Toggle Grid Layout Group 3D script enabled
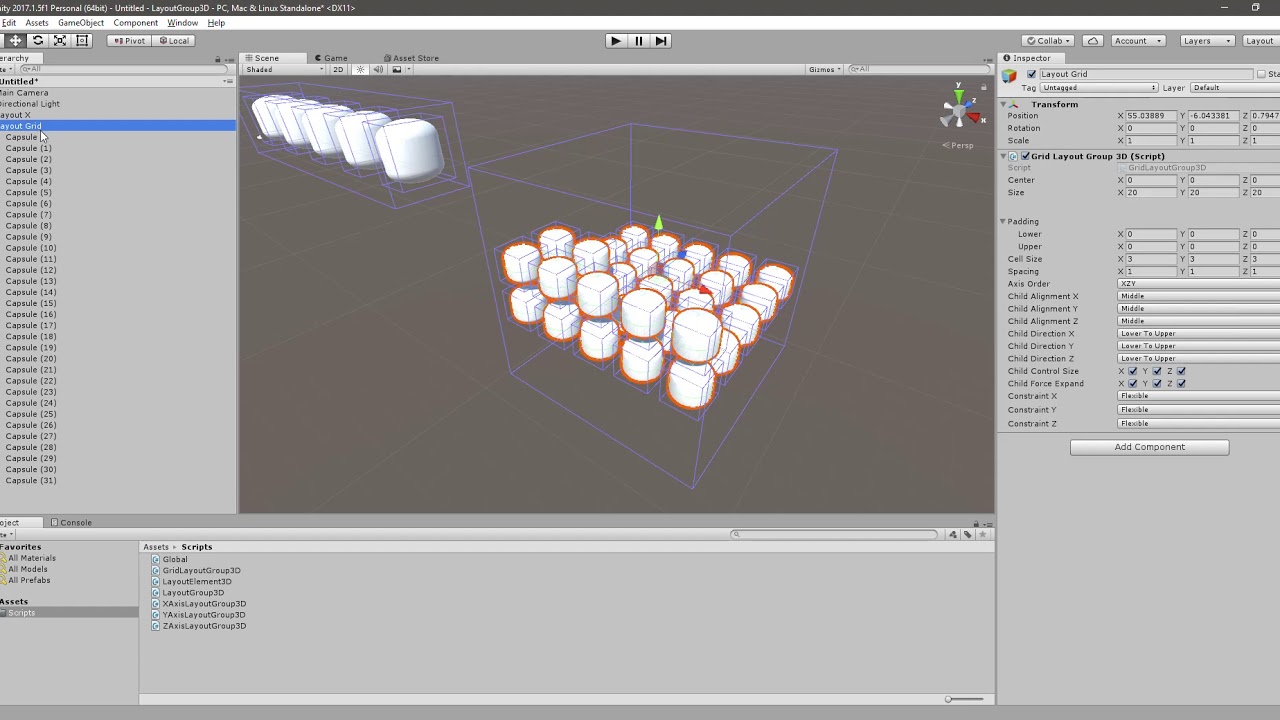This screenshot has height=720, width=1280. click(x=1025, y=156)
